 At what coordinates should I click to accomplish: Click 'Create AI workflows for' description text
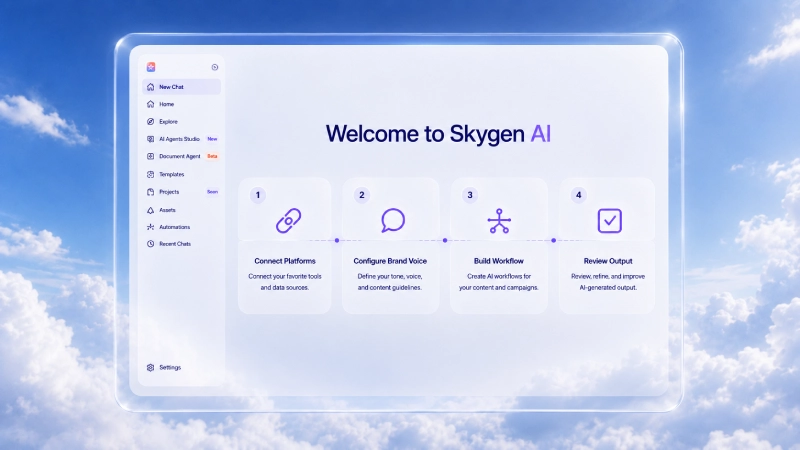click(x=498, y=276)
